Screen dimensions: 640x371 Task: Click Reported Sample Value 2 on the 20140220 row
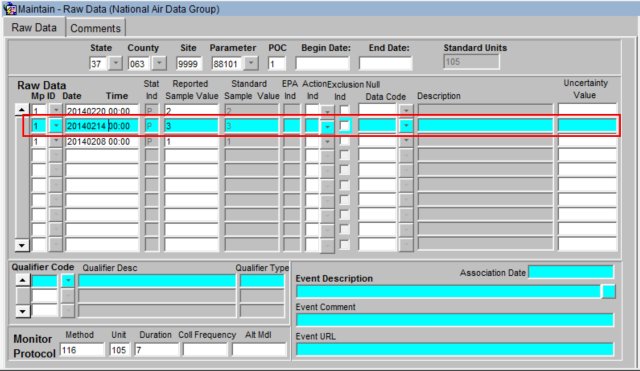click(191, 111)
